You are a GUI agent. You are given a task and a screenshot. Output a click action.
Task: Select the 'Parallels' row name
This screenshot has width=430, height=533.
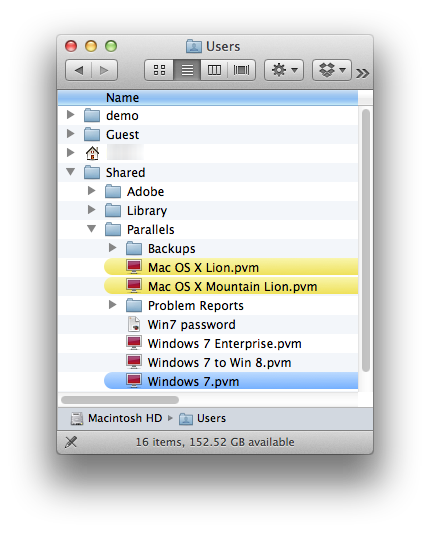click(x=151, y=230)
